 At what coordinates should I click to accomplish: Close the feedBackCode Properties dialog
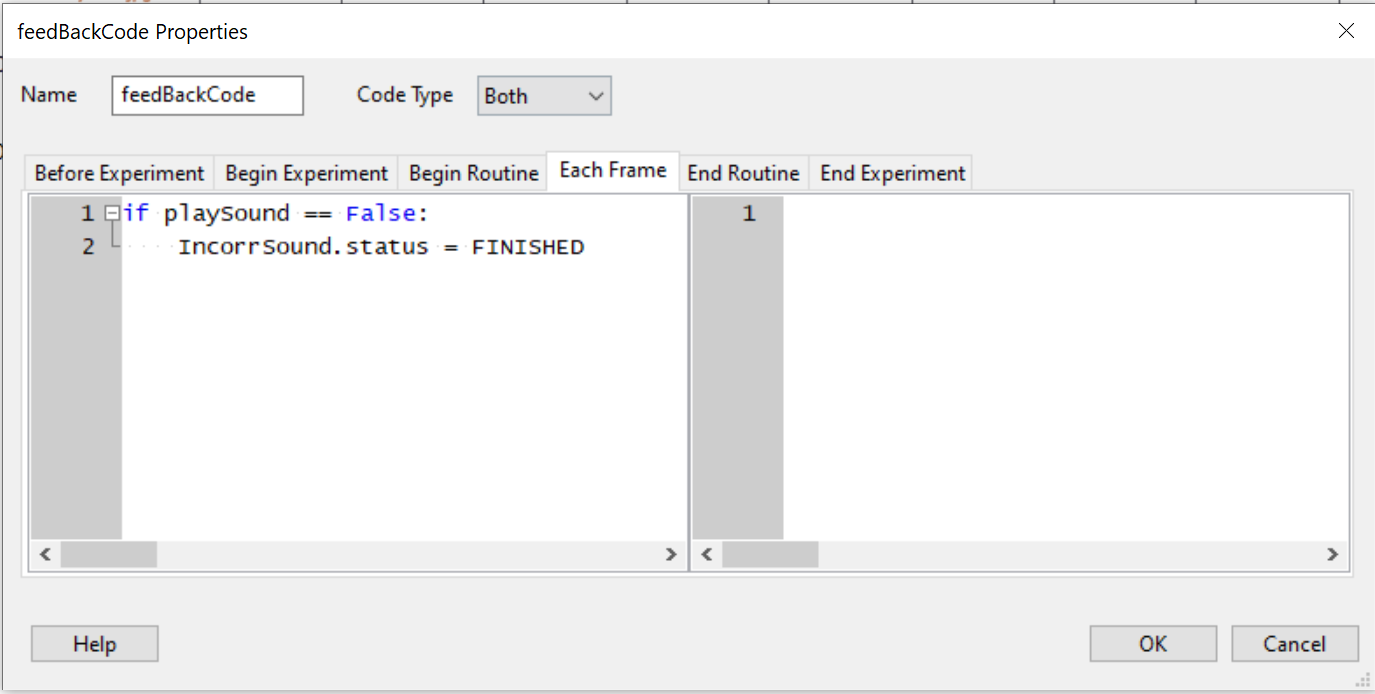1346,31
